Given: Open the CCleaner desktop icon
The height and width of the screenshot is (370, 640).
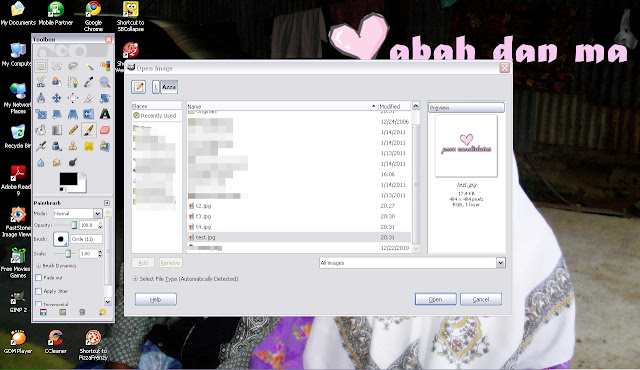Looking at the screenshot, I should pos(56,342).
